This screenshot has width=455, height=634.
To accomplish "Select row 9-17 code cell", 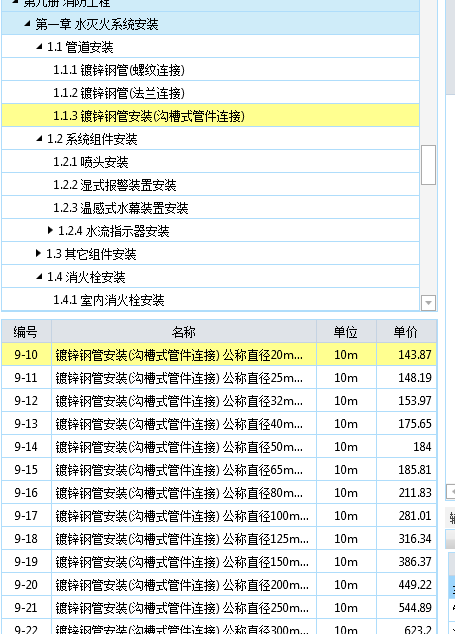I will 26,516.
